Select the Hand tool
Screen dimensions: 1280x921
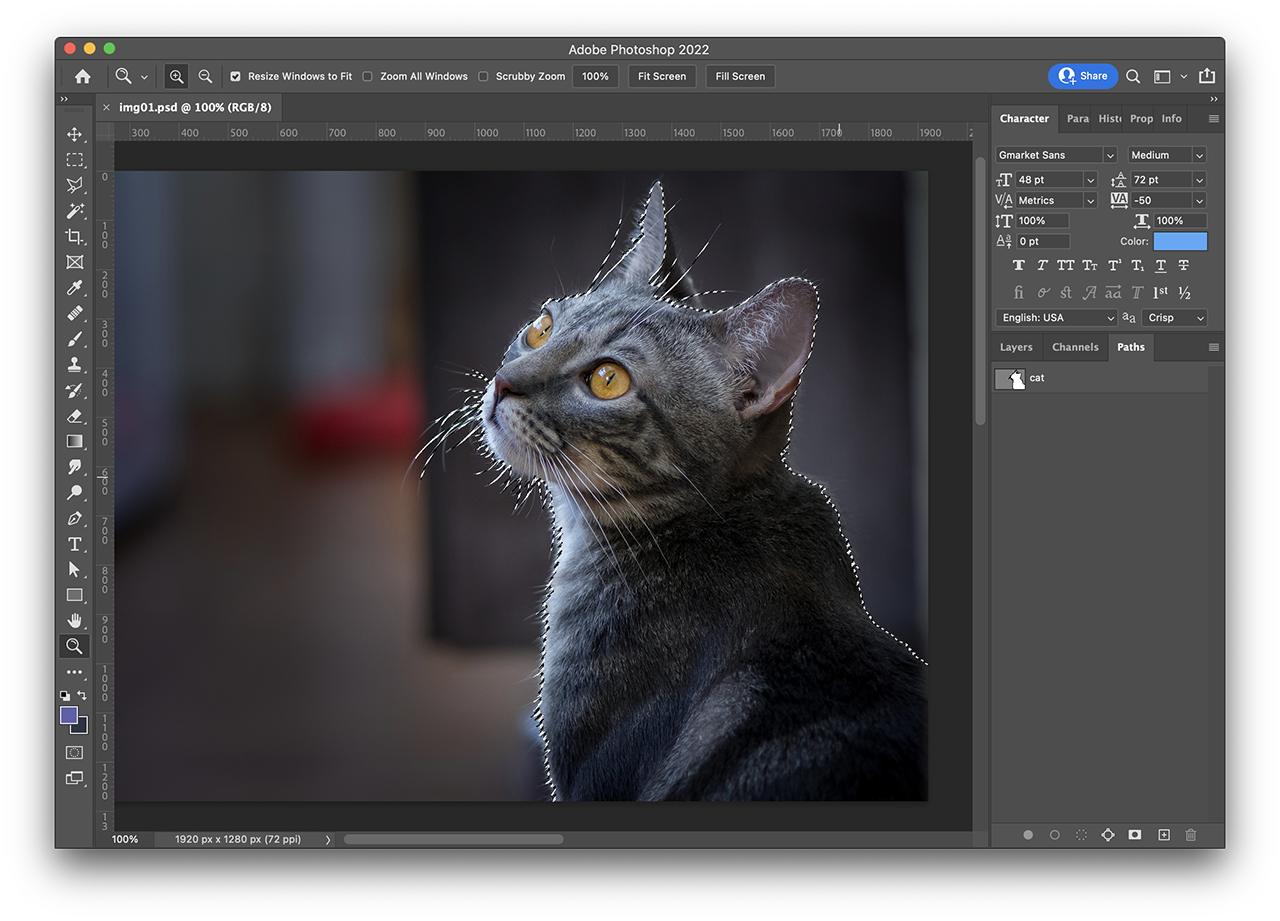point(74,621)
